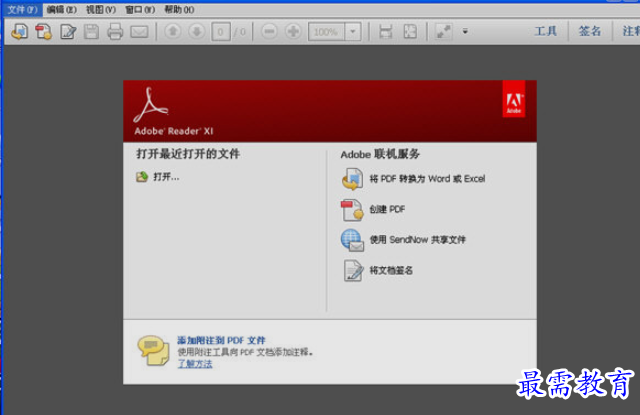
Task: Click the 创建 PDF link
Action: 387,209
